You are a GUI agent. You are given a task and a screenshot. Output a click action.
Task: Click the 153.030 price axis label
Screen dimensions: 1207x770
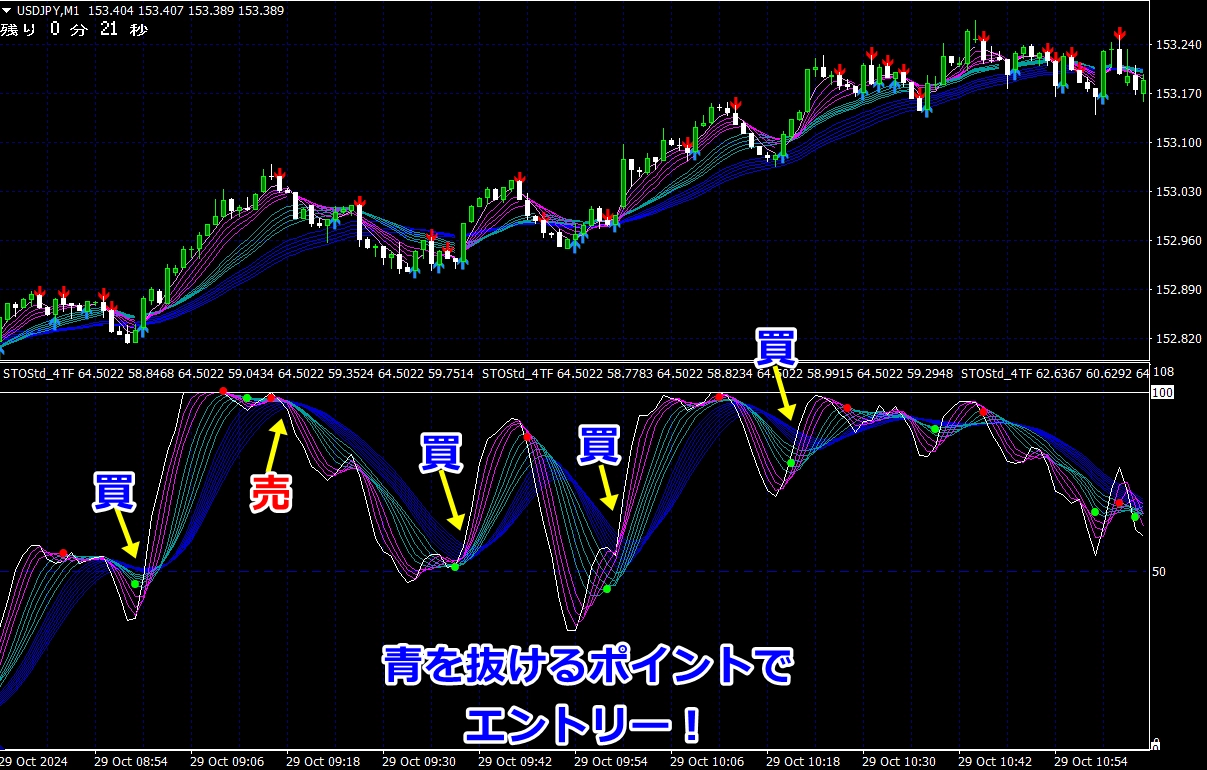click(1178, 192)
